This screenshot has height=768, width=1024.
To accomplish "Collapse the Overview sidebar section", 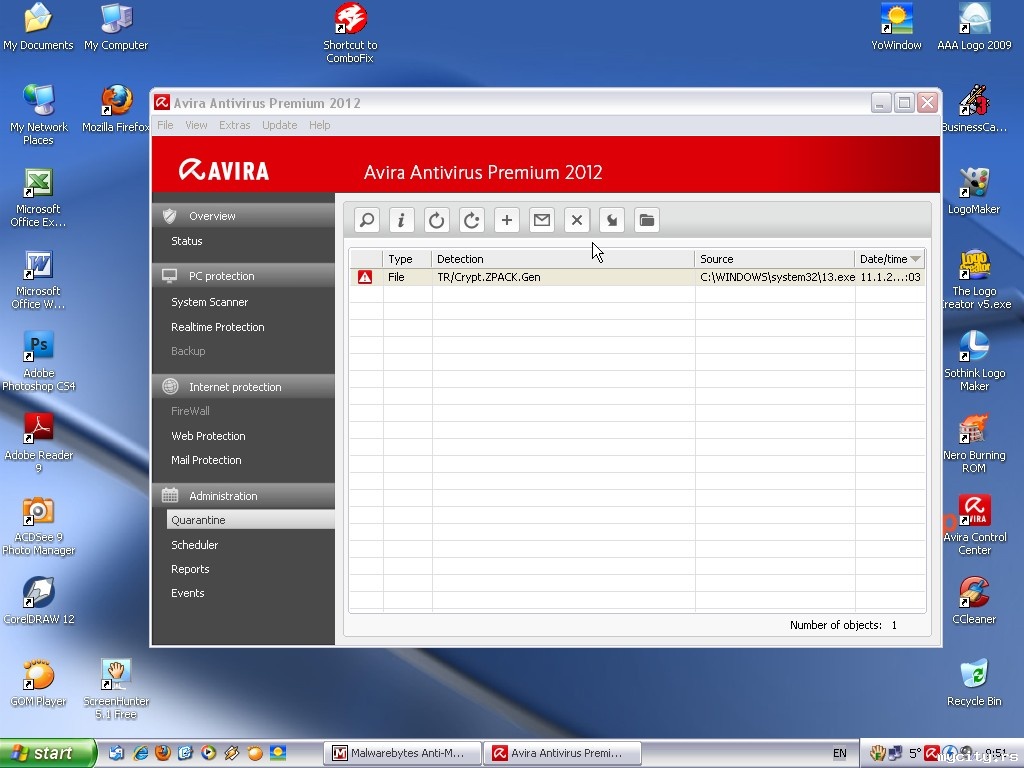I will 243,216.
